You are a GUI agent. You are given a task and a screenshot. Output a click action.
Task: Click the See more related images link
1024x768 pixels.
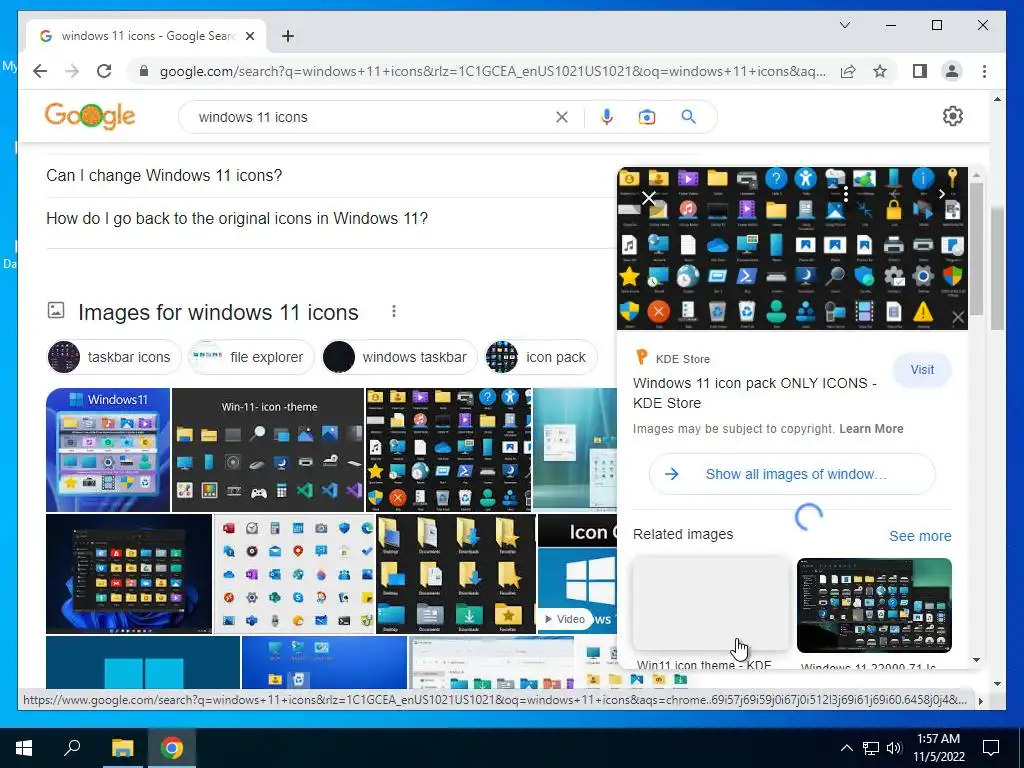tap(920, 536)
